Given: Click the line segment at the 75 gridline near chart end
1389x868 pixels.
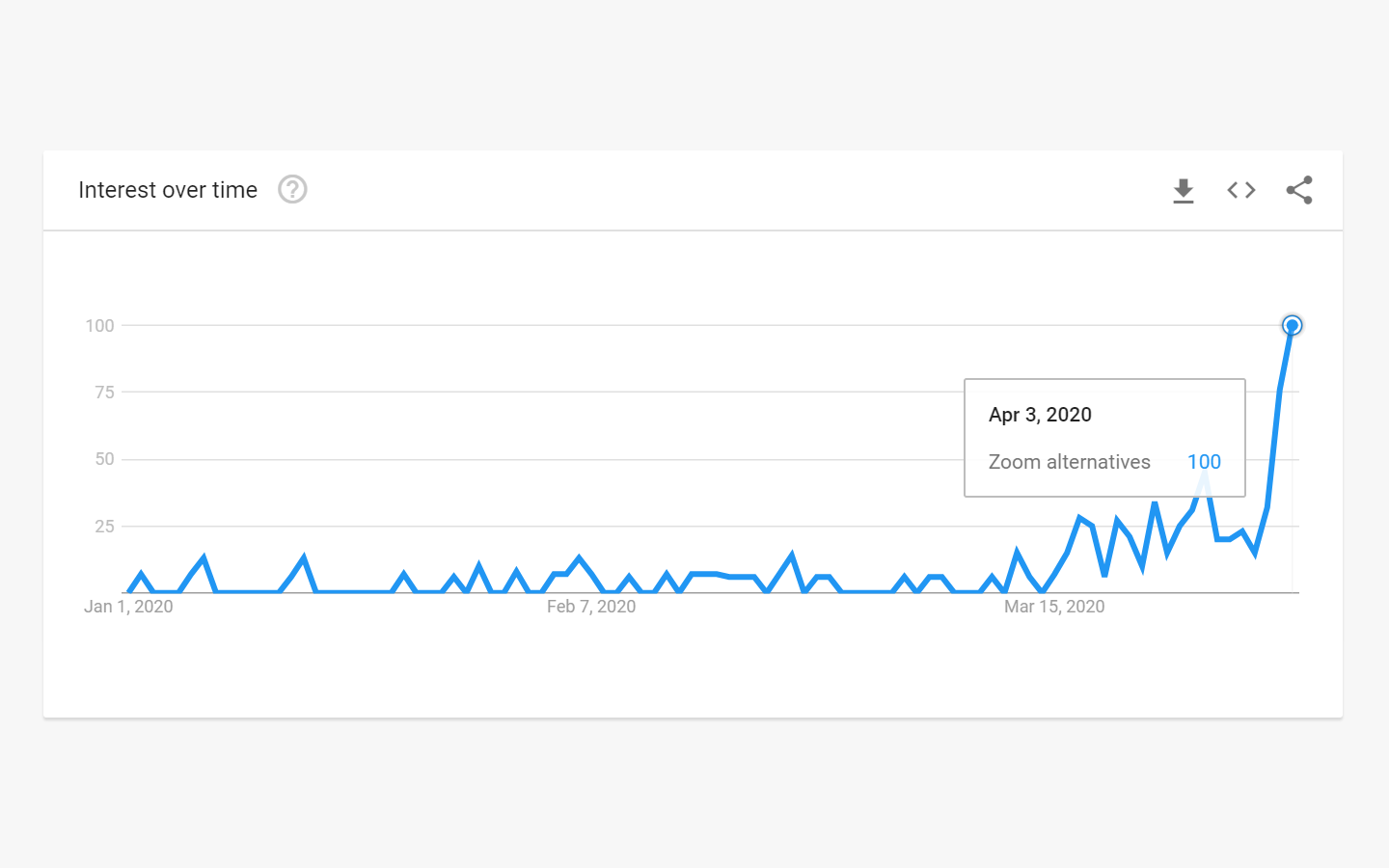Looking at the screenshot, I should point(1279,392).
